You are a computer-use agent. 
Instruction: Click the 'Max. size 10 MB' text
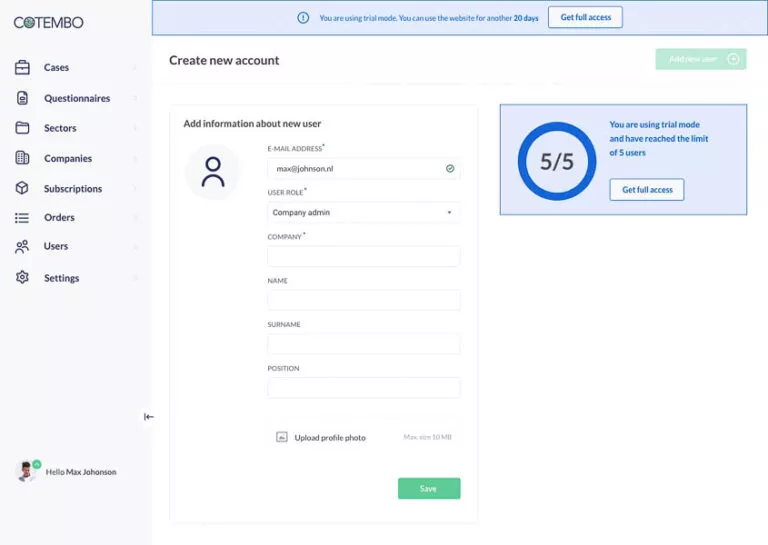tap(428, 437)
